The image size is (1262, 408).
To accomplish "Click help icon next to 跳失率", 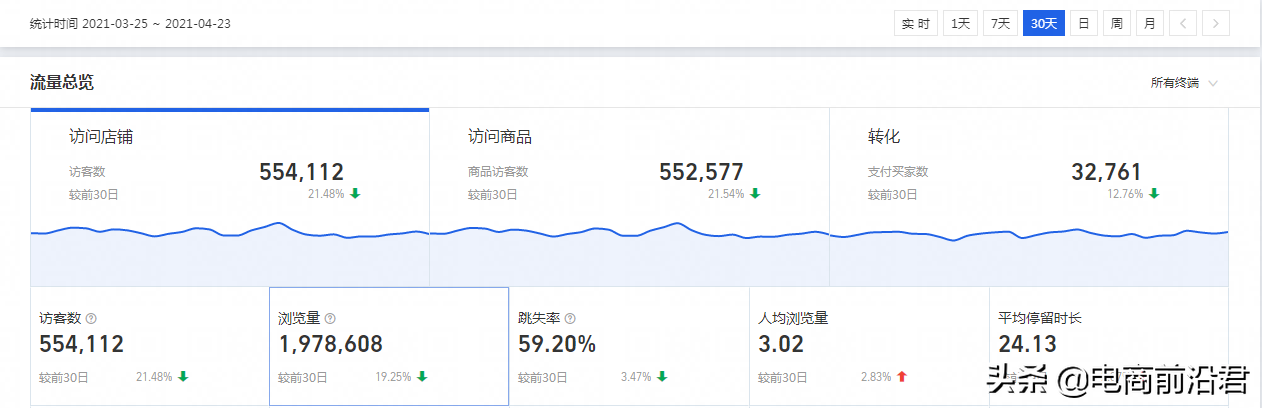I will [x=570, y=319].
